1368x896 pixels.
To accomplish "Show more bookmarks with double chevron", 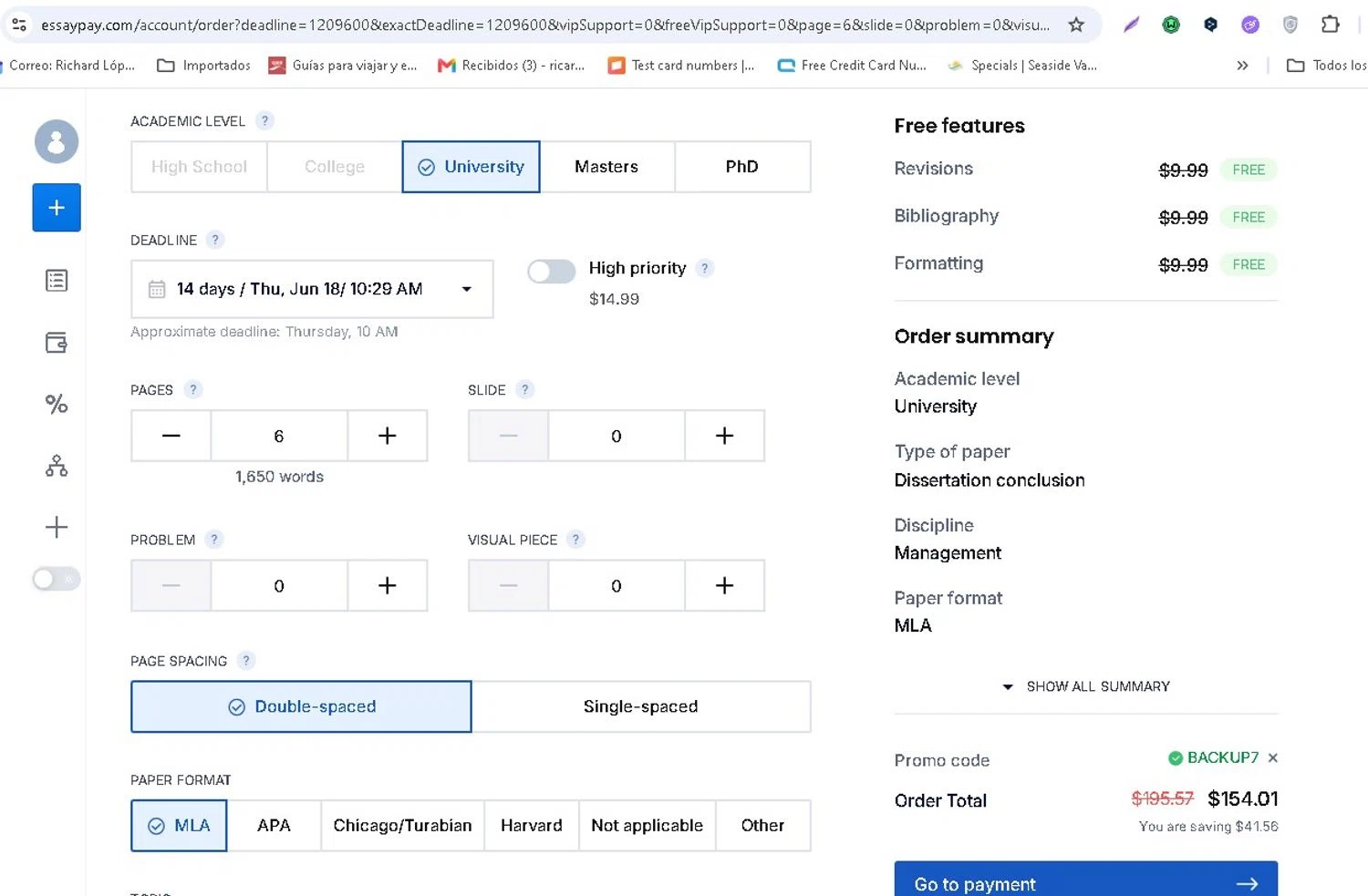I will (x=1242, y=66).
